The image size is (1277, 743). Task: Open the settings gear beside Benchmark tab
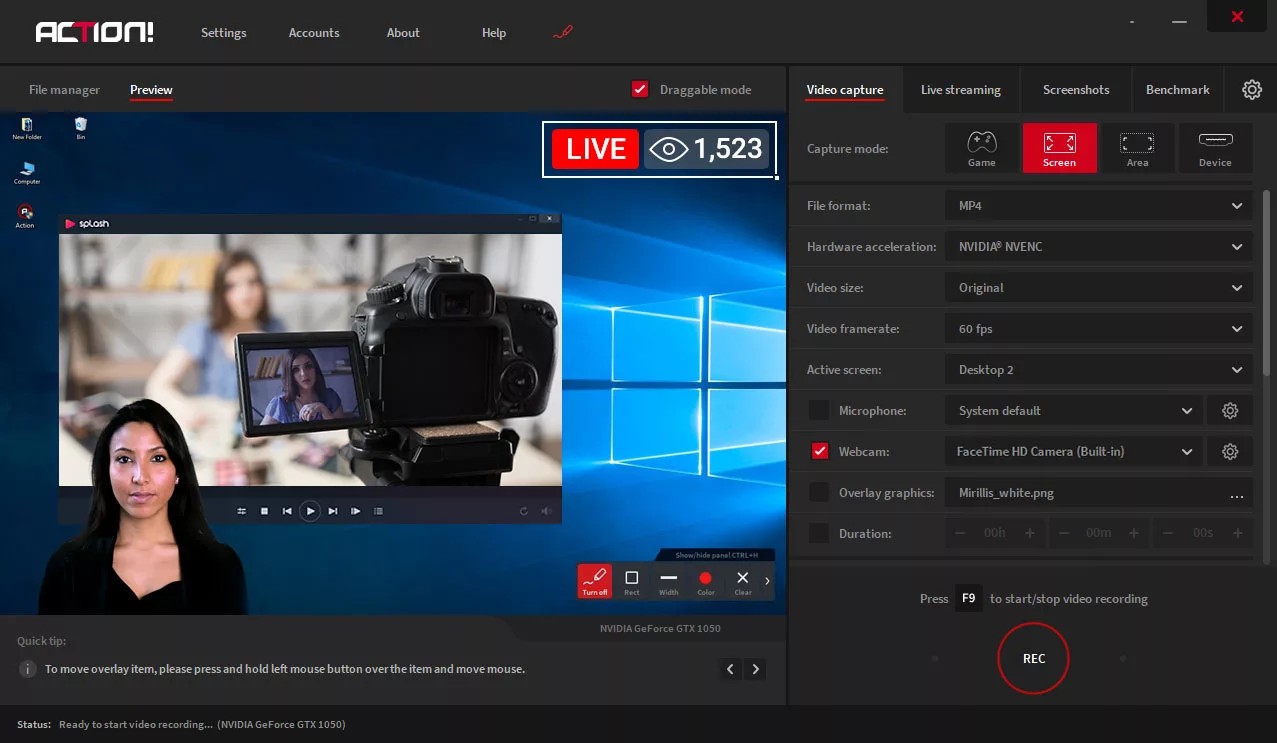1252,89
